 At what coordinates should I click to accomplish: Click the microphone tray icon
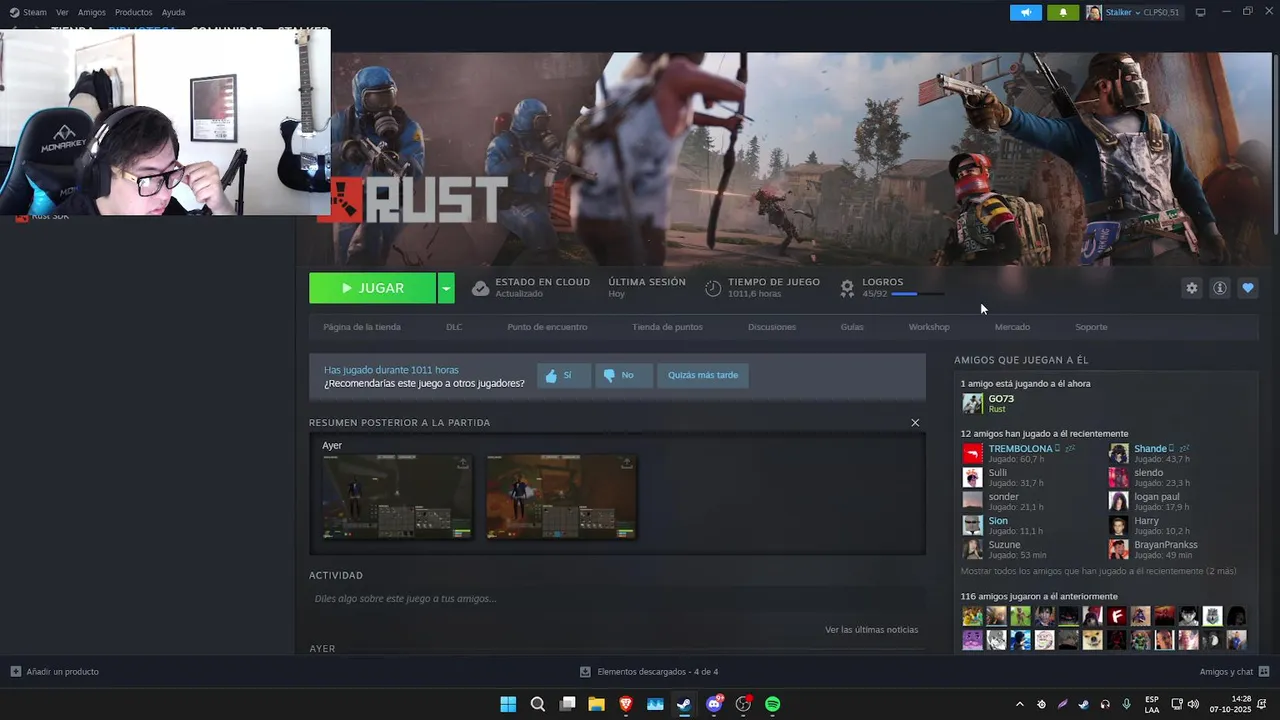coord(1127,704)
